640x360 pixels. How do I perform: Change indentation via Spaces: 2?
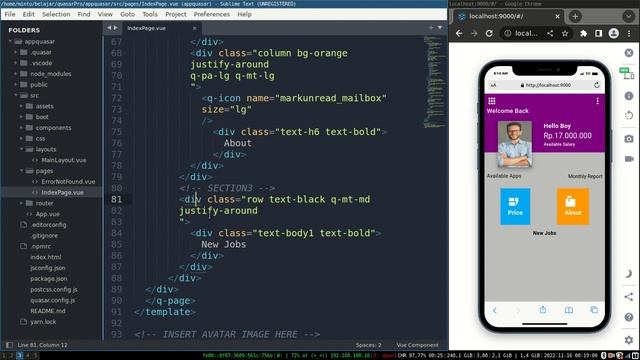[368, 345]
